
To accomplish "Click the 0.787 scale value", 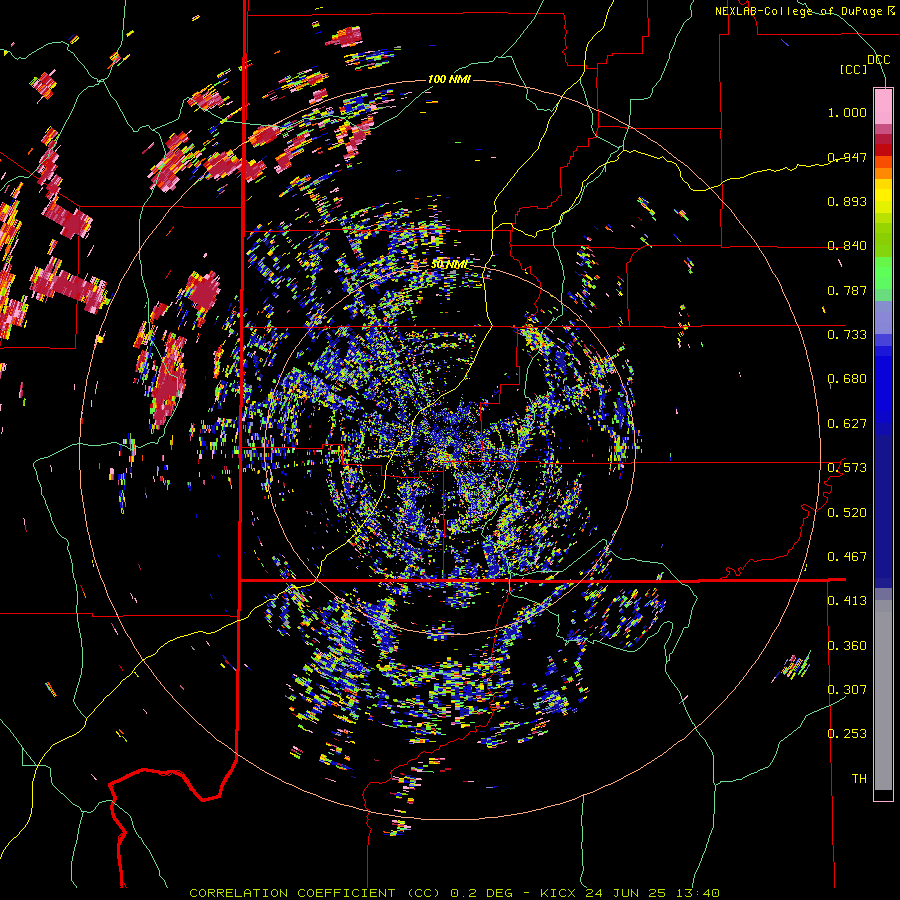I will coord(847,290).
